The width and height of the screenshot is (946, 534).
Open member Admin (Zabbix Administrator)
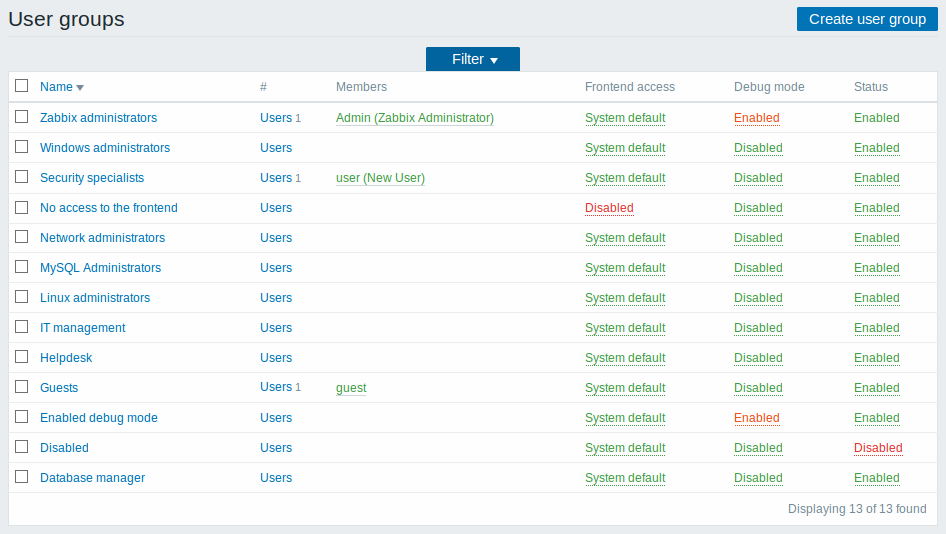(414, 118)
